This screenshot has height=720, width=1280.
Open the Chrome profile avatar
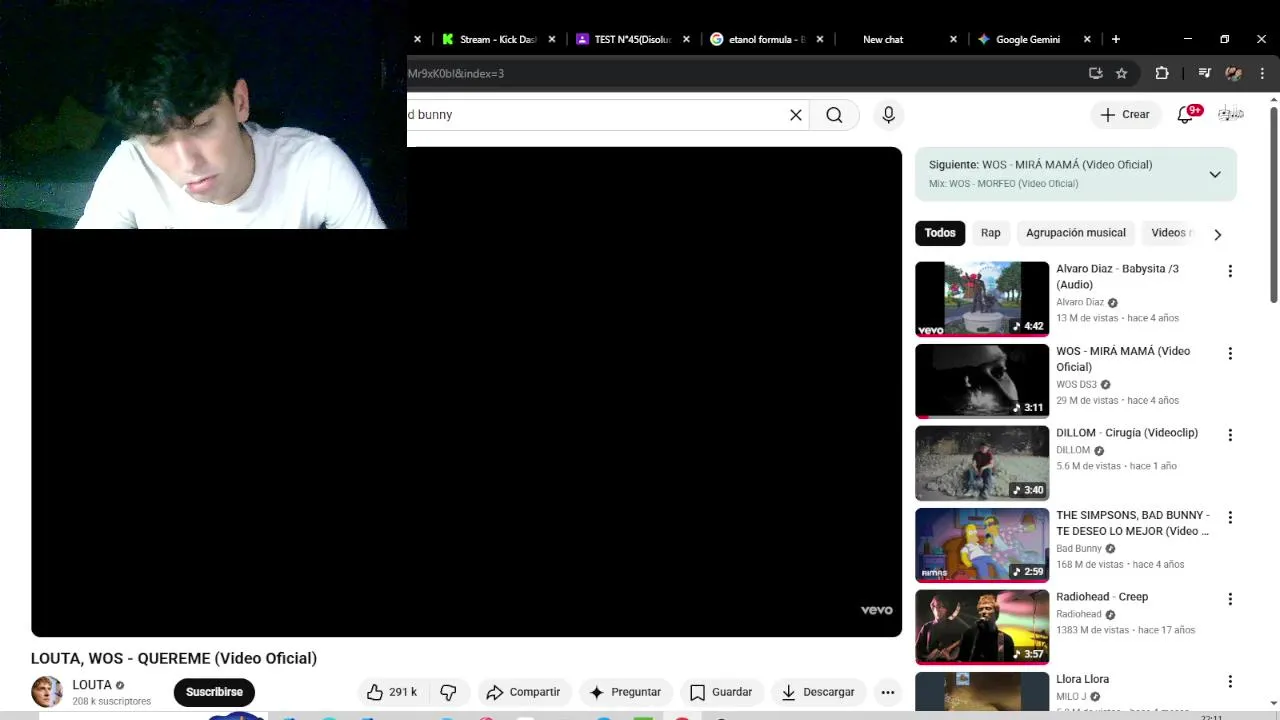1233,73
